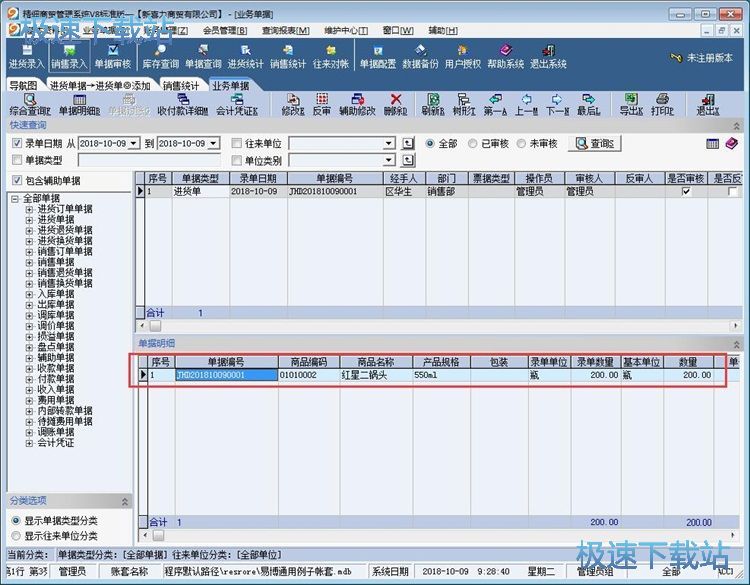
Task: Open 会计凭证 voucher tool in sub-toolbar
Action: pos(237,105)
